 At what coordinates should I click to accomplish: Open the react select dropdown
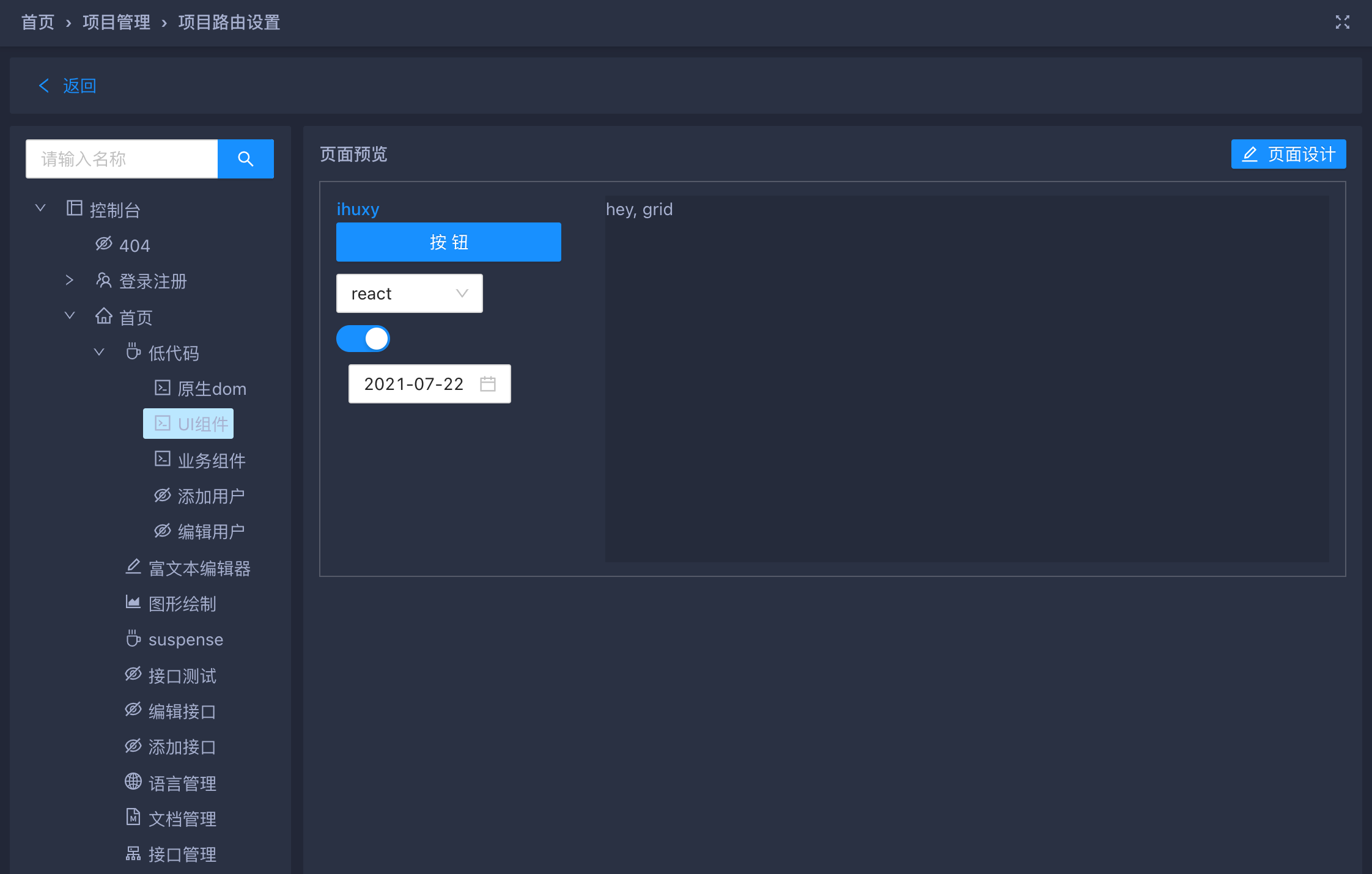pos(409,293)
